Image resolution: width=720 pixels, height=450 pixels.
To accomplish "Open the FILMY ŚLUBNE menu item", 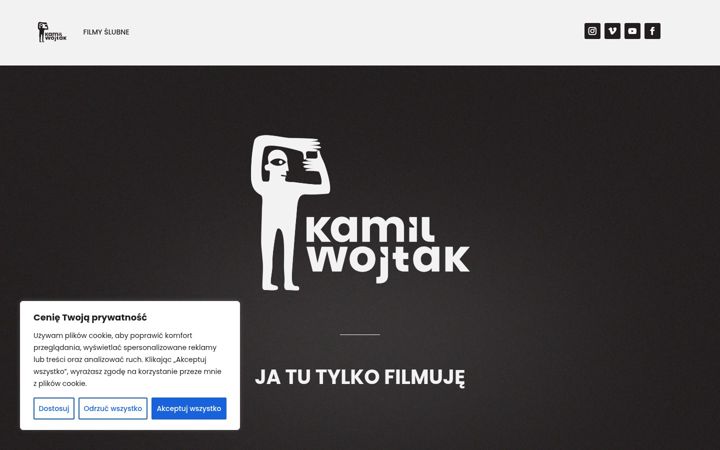I will point(106,32).
